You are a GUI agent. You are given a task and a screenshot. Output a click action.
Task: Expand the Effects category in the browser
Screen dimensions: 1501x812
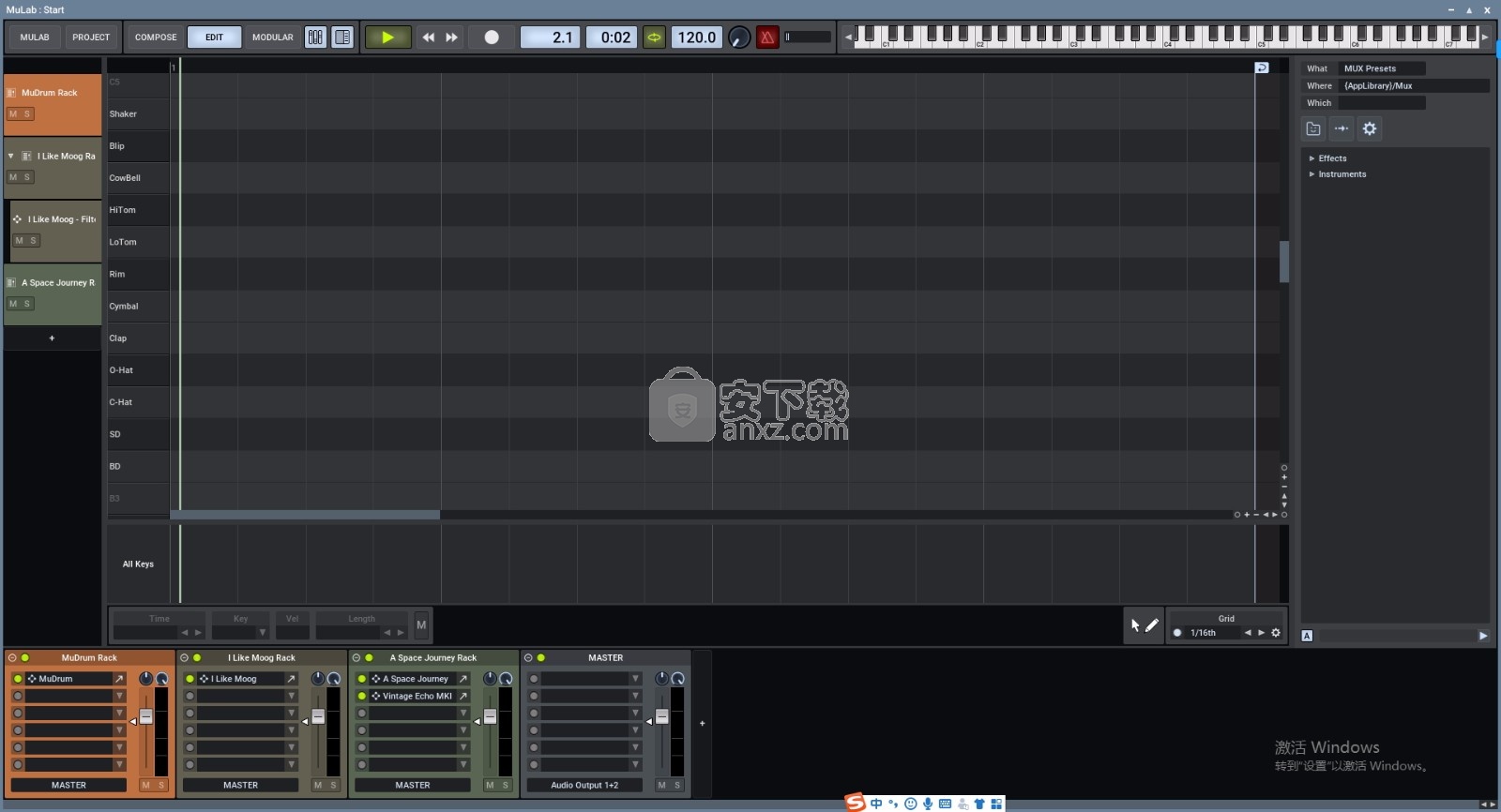pyautogui.click(x=1311, y=158)
